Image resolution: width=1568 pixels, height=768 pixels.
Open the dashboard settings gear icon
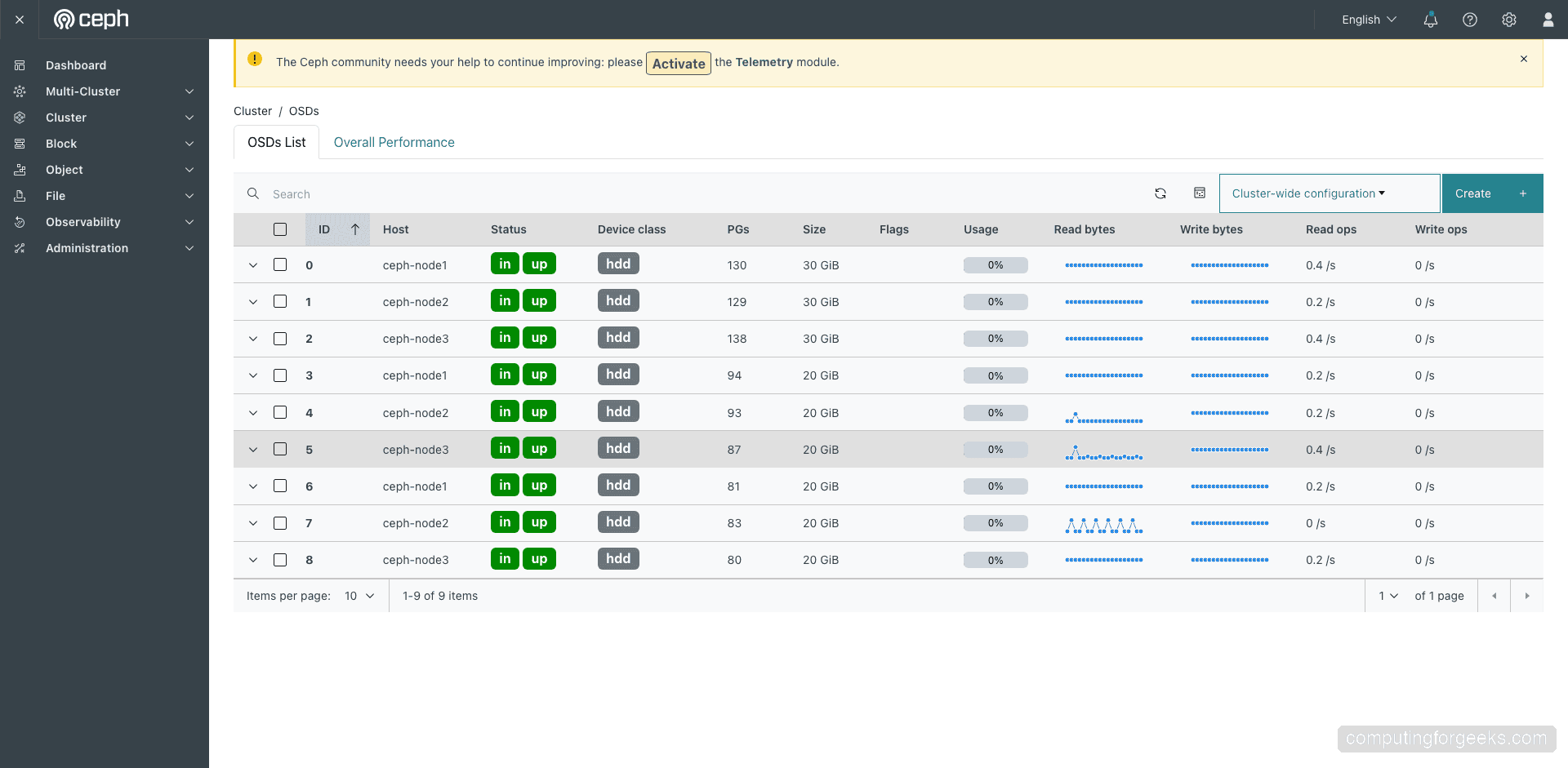click(x=1509, y=20)
